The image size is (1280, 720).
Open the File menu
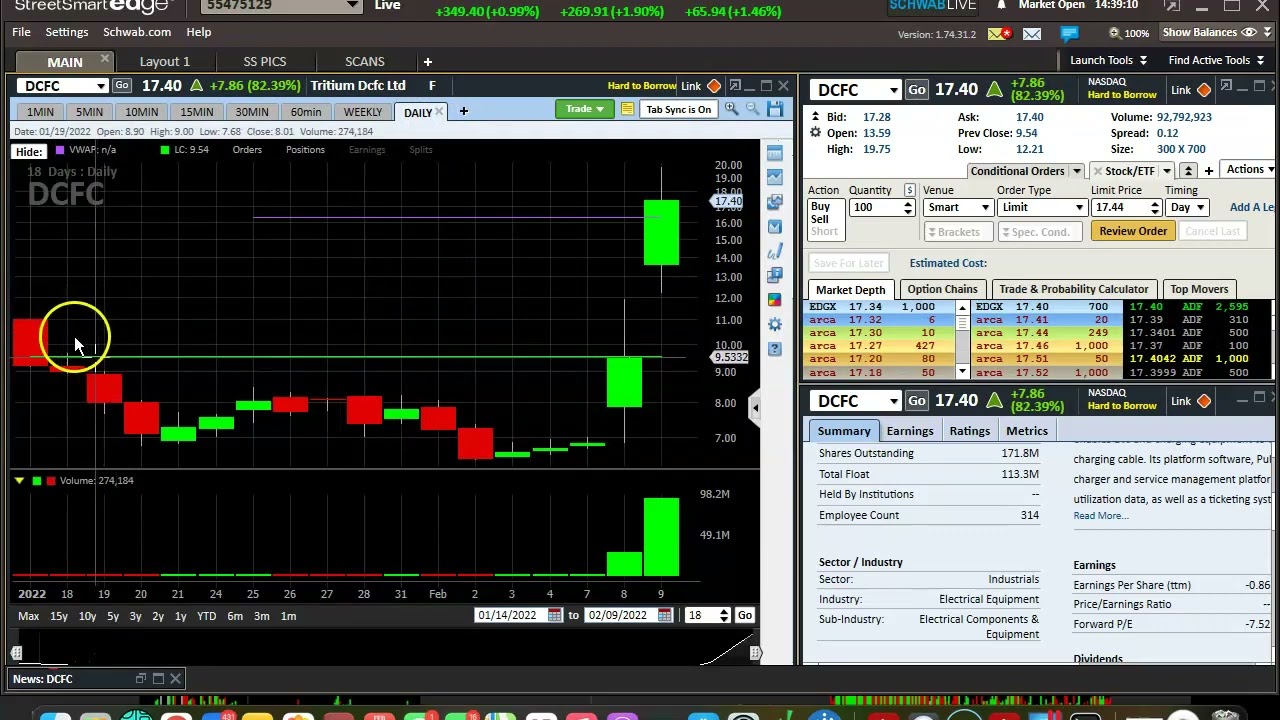(x=21, y=33)
